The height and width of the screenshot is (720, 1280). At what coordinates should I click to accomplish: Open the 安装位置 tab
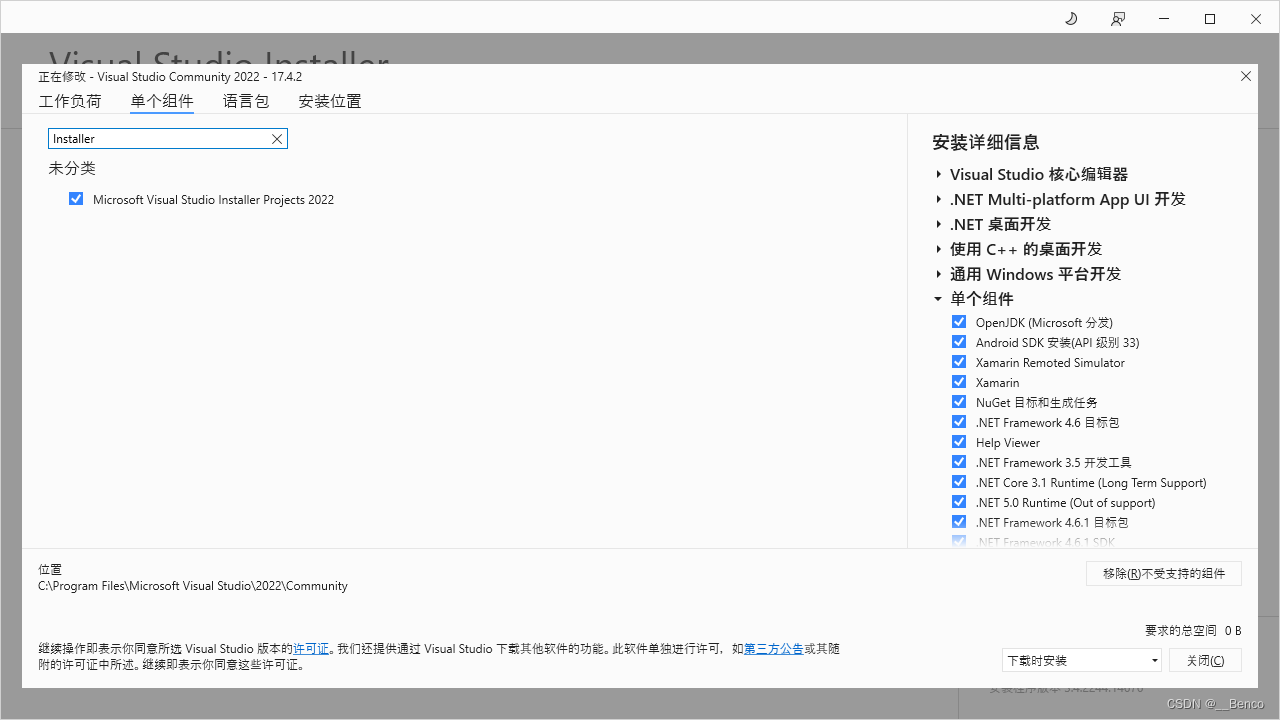pyautogui.click(x=329, y=100)
